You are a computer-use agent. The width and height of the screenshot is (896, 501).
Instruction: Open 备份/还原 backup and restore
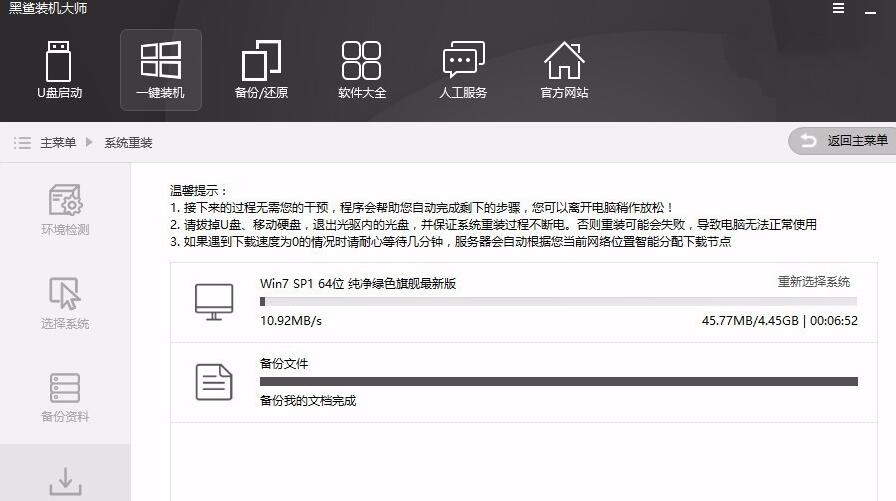(261, 70)
